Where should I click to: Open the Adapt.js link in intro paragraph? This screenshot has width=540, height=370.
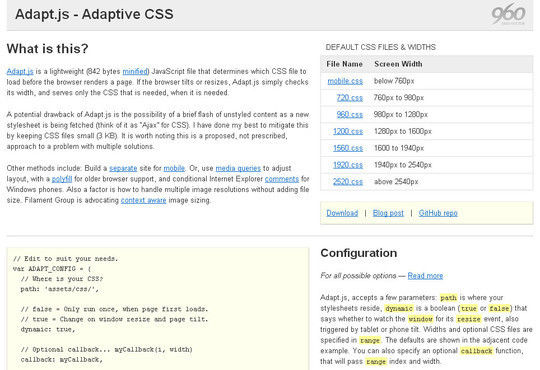pos(20,71)
